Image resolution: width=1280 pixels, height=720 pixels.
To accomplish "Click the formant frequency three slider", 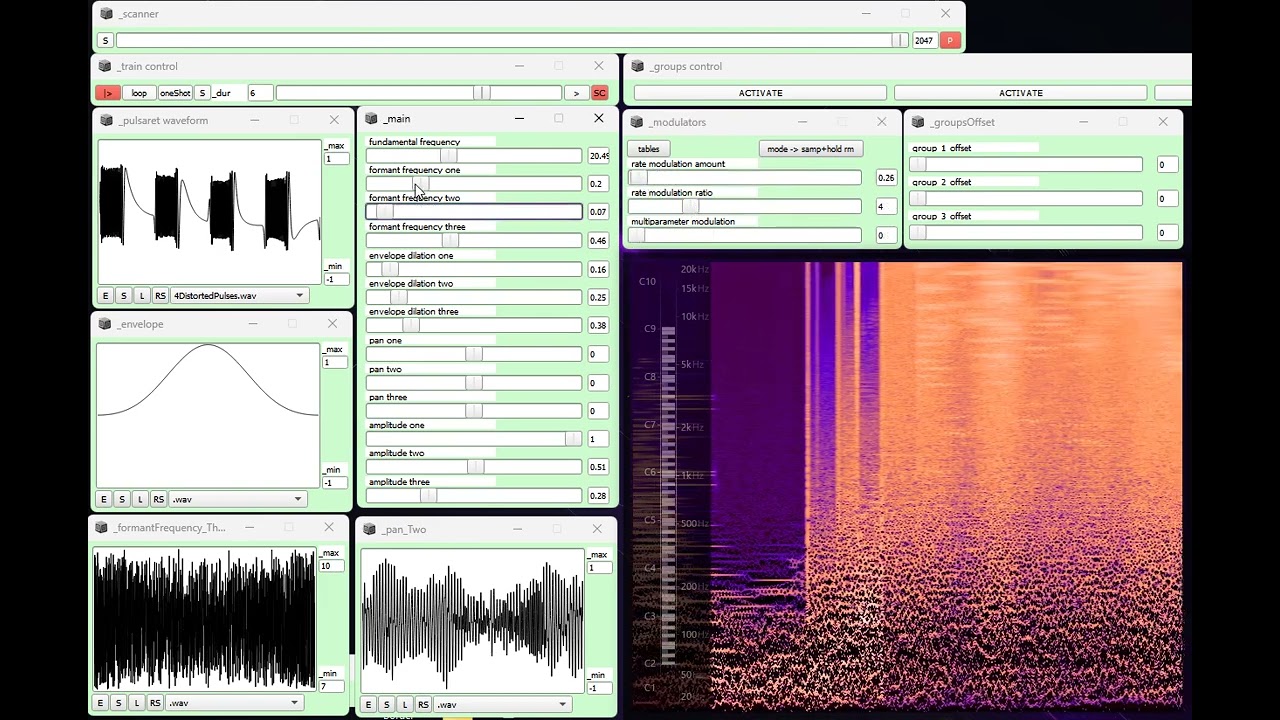I will (x=474, y=241).
